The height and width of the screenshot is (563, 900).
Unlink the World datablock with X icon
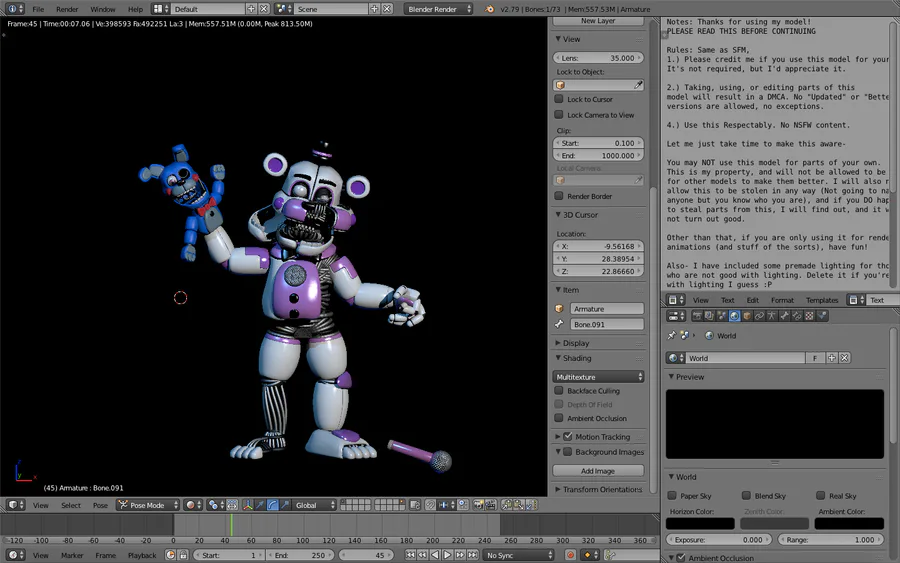click(844, 358)
